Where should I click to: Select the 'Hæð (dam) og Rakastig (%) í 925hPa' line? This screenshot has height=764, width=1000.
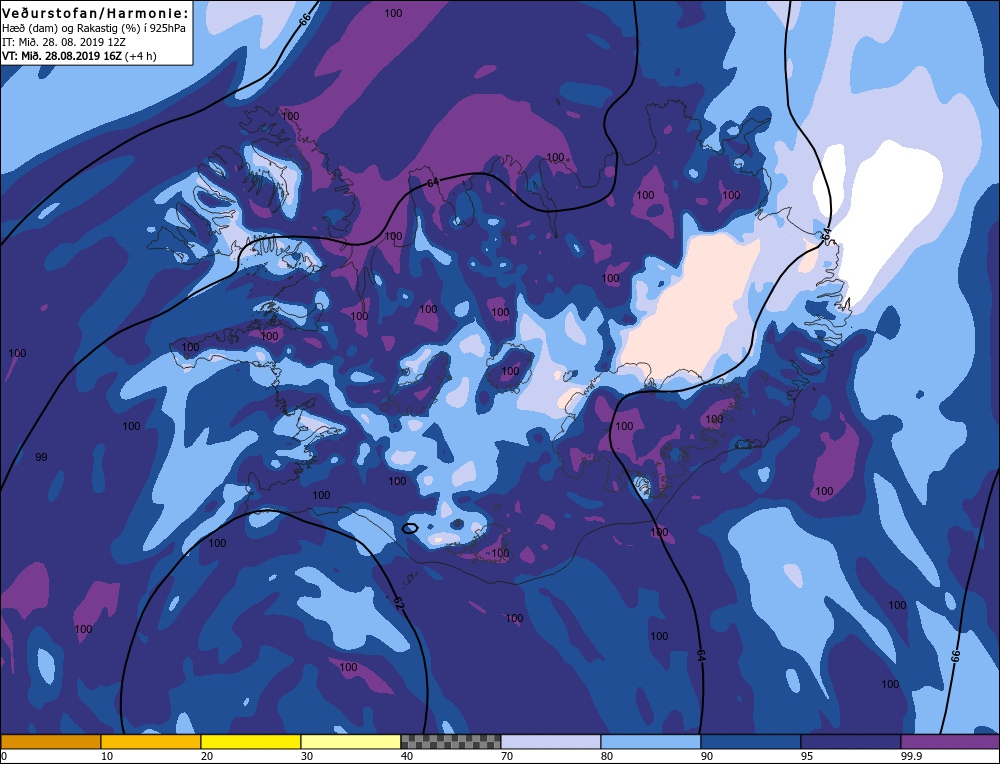tap(94, 28)
